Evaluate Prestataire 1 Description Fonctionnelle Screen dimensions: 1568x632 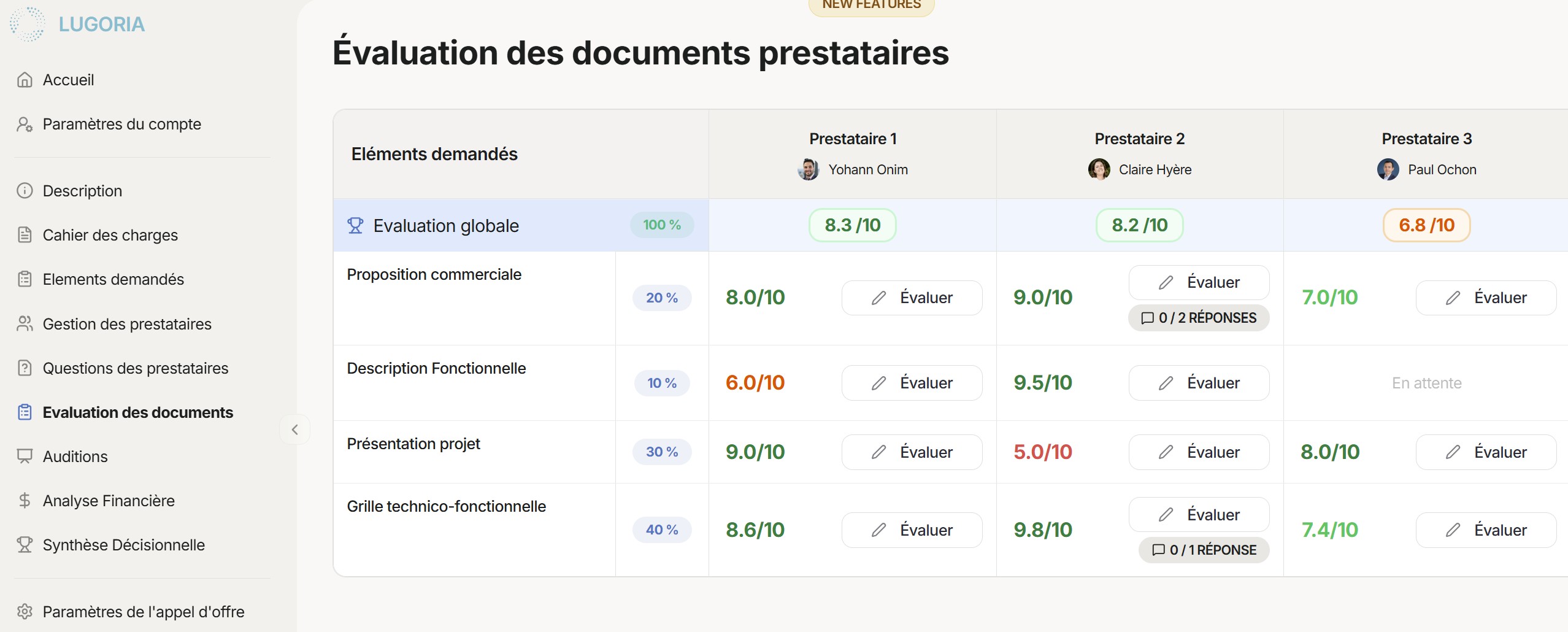[912, 383]
